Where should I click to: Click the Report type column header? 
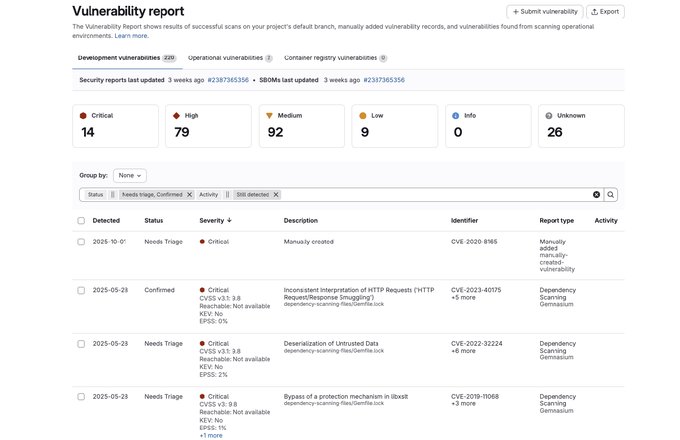[556, 221]
